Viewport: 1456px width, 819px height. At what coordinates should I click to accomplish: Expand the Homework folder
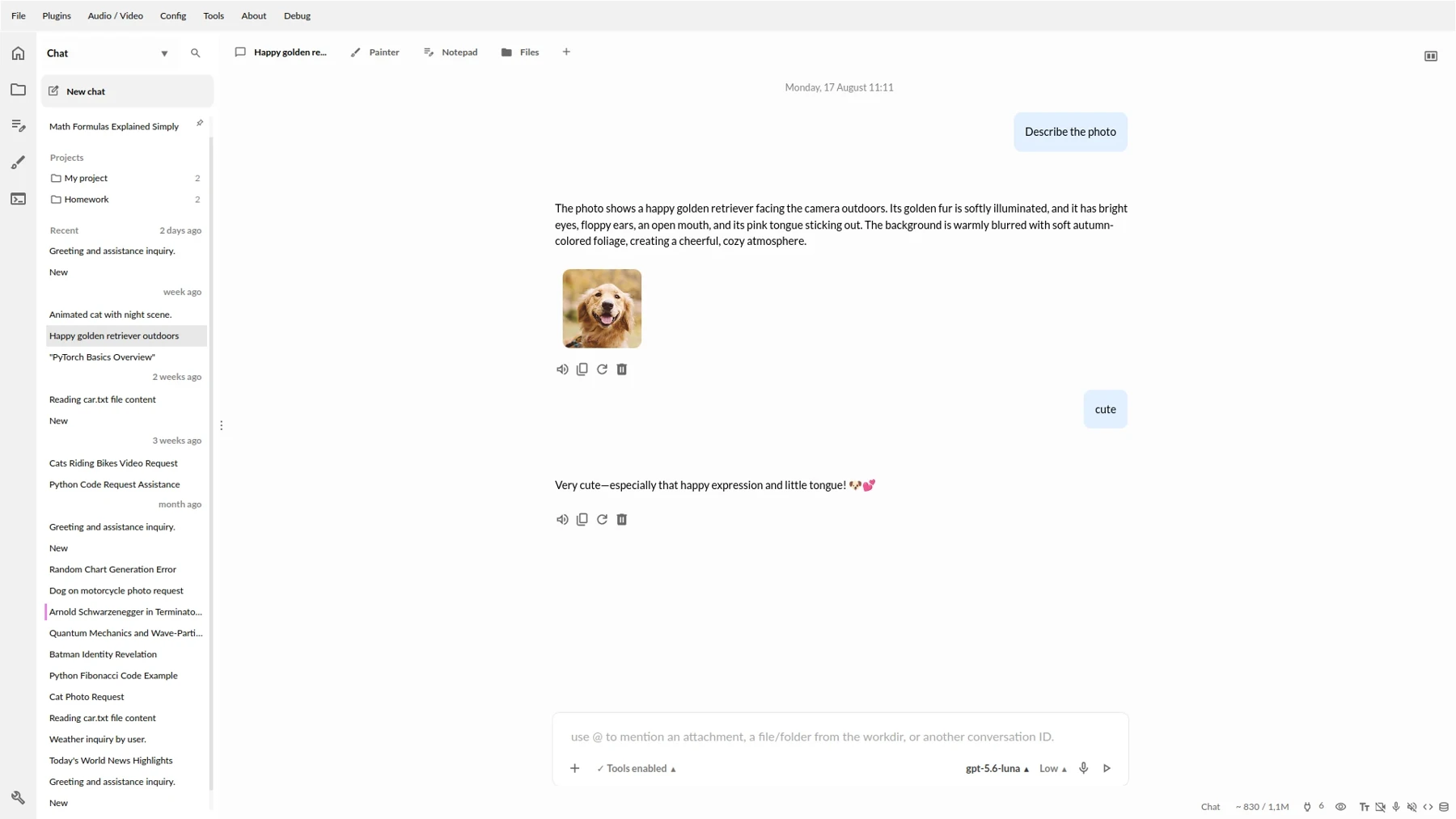[125, 200]
